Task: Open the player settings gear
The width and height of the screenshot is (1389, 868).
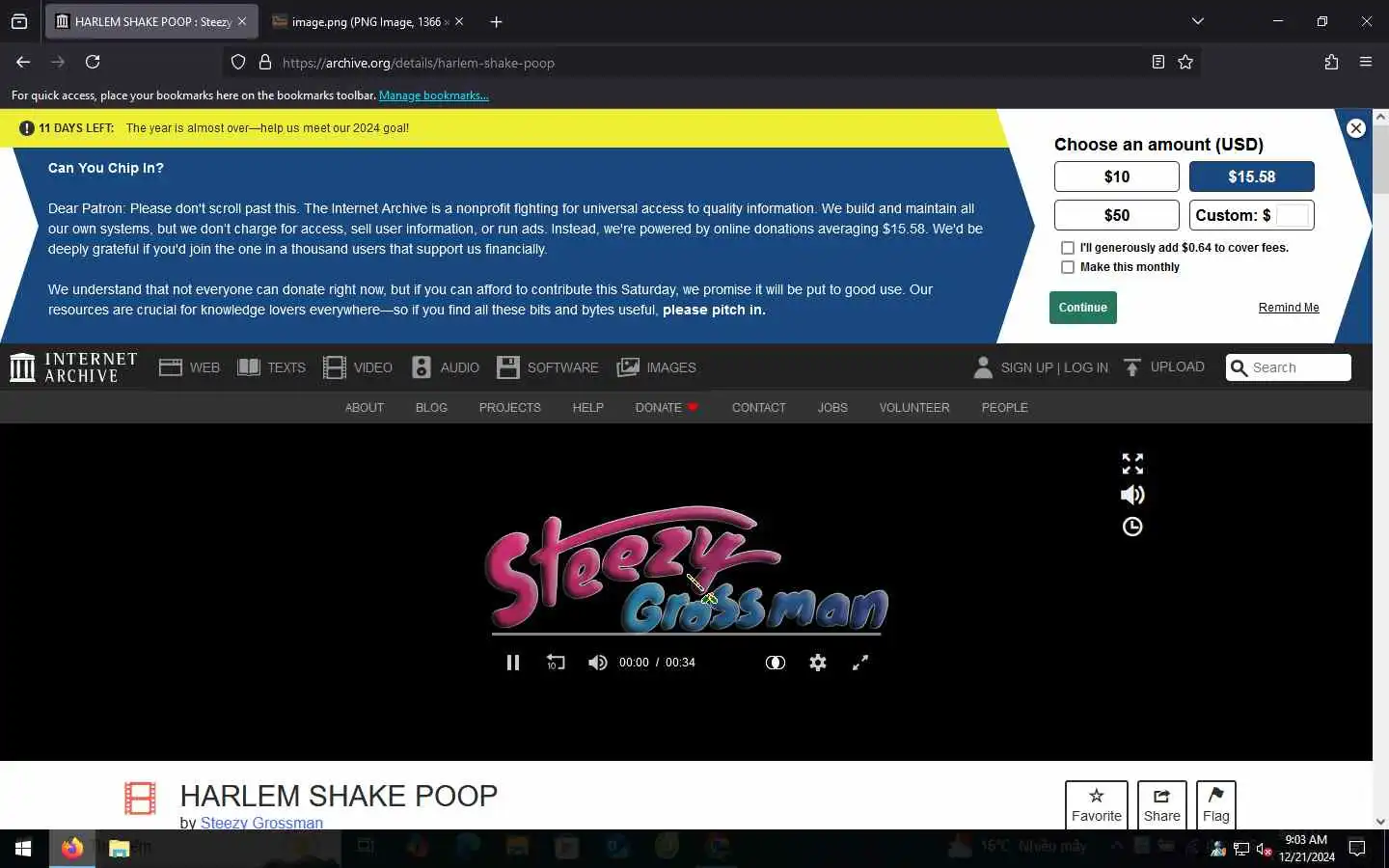Action: coord(818,663)
